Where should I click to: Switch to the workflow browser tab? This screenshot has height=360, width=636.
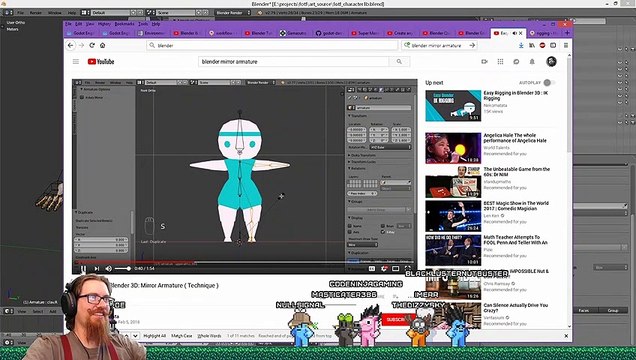pyautogui.click(x=223, y=33)
